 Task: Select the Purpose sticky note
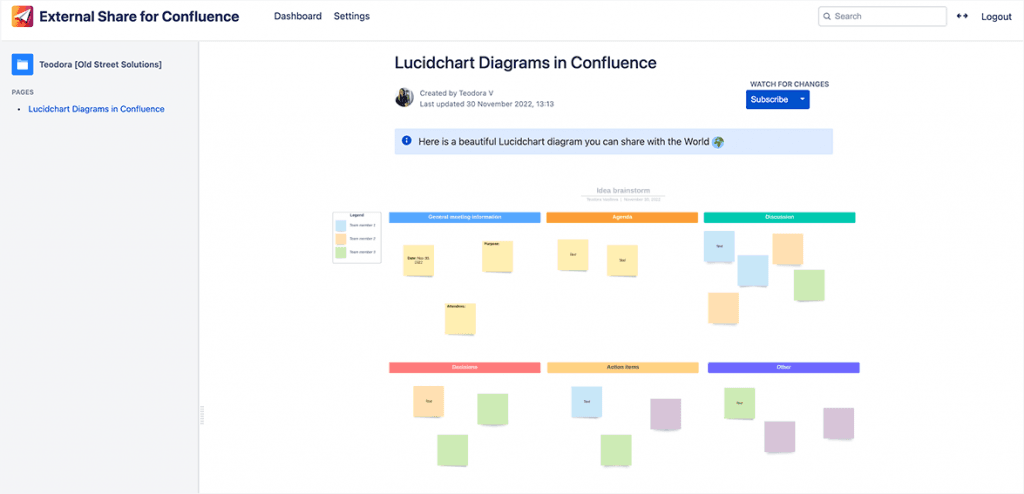[x=497, y=256]
